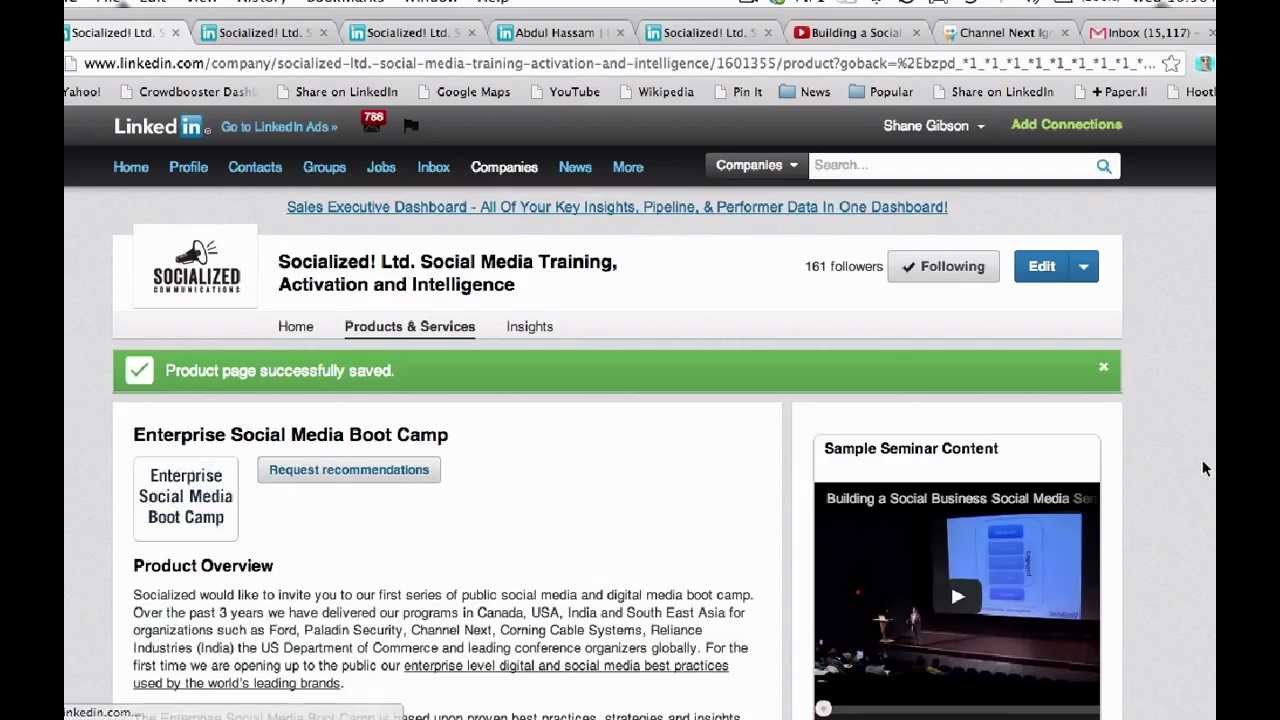Close the first Socialized! Ltd. tab
Screen dimensions: 1280x720
point(175,33)
